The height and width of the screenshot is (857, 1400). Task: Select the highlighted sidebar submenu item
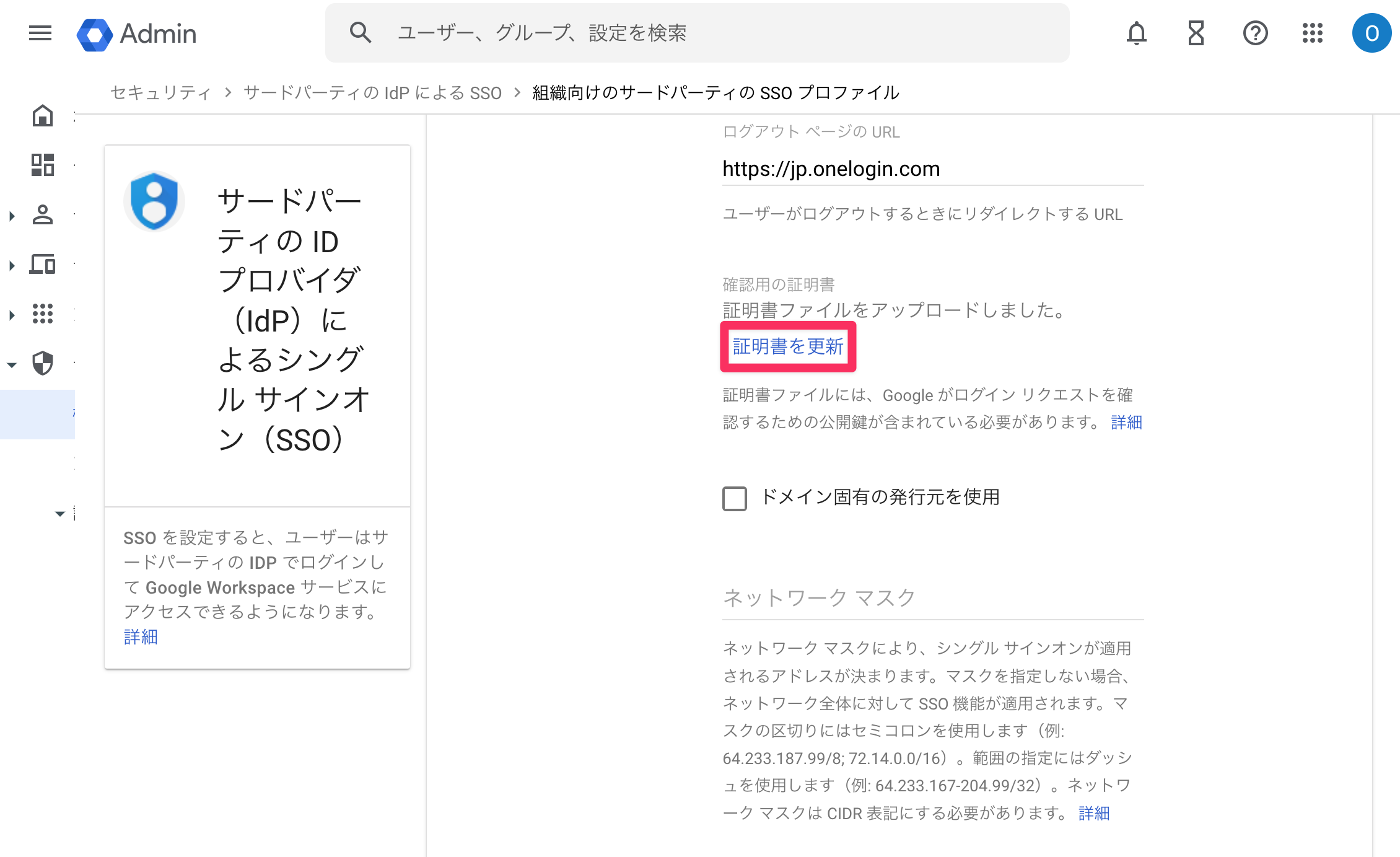pos(37,415)
